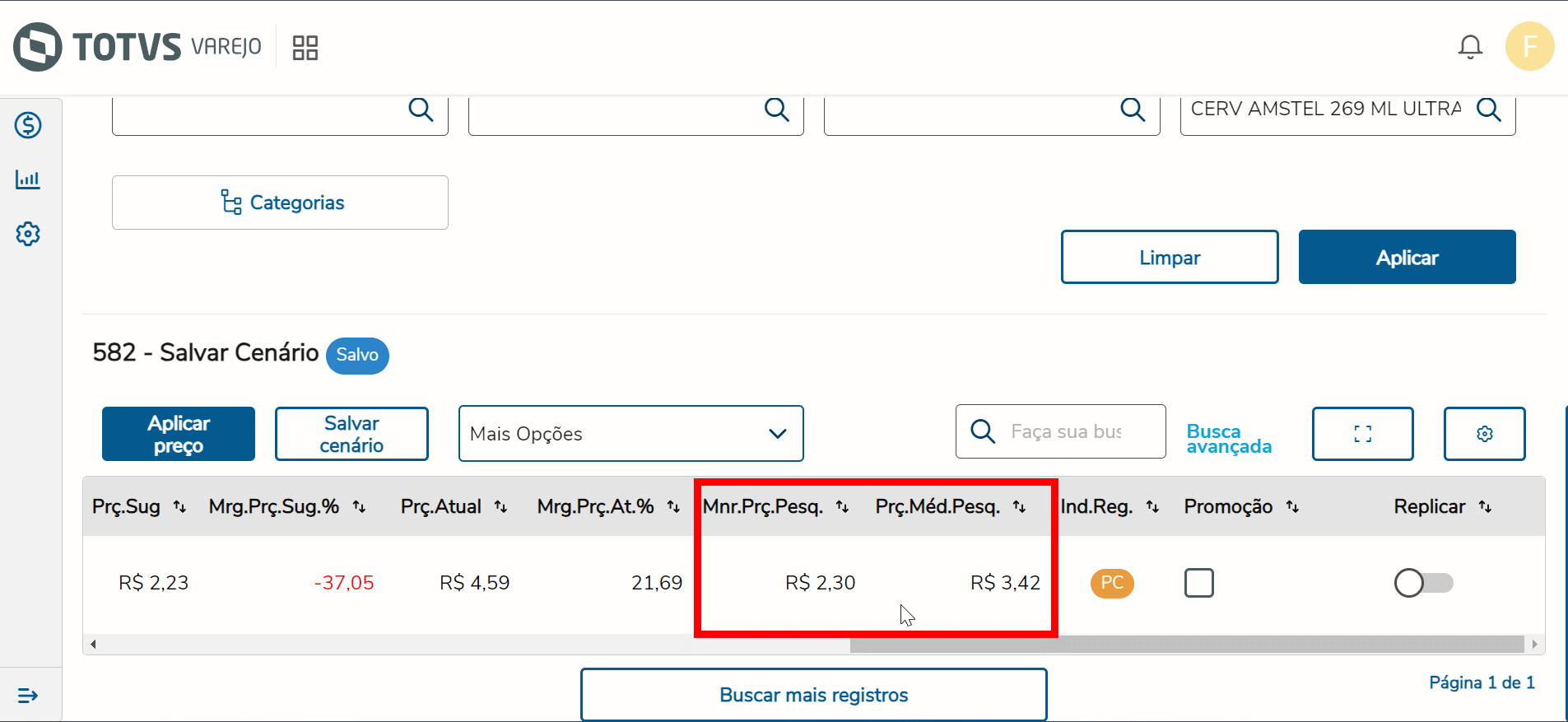Click the Busca avançada link
Image resolution: width=1568 pixels, height=722 pixels.
(x=1229, y=439)
